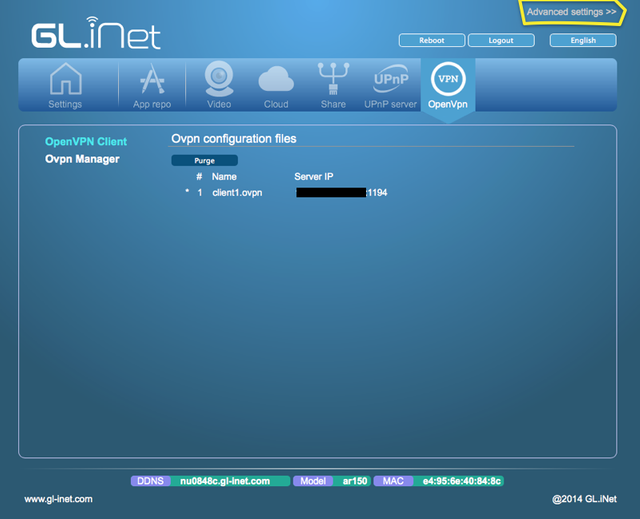Click the Reboot button
The height and width of the screenshot is (519, 640).
432,40
